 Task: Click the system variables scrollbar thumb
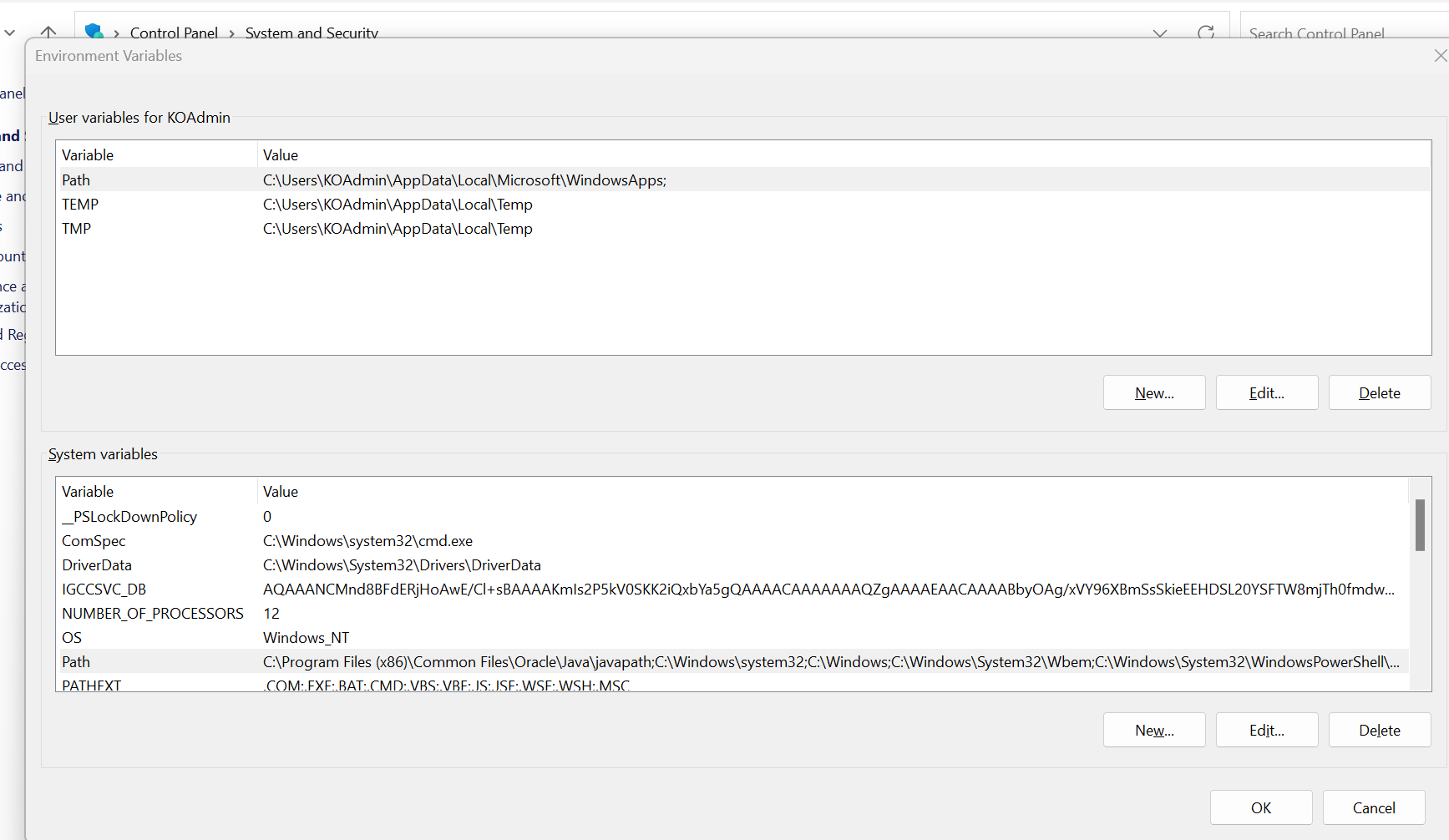(x=1419, y=525)
